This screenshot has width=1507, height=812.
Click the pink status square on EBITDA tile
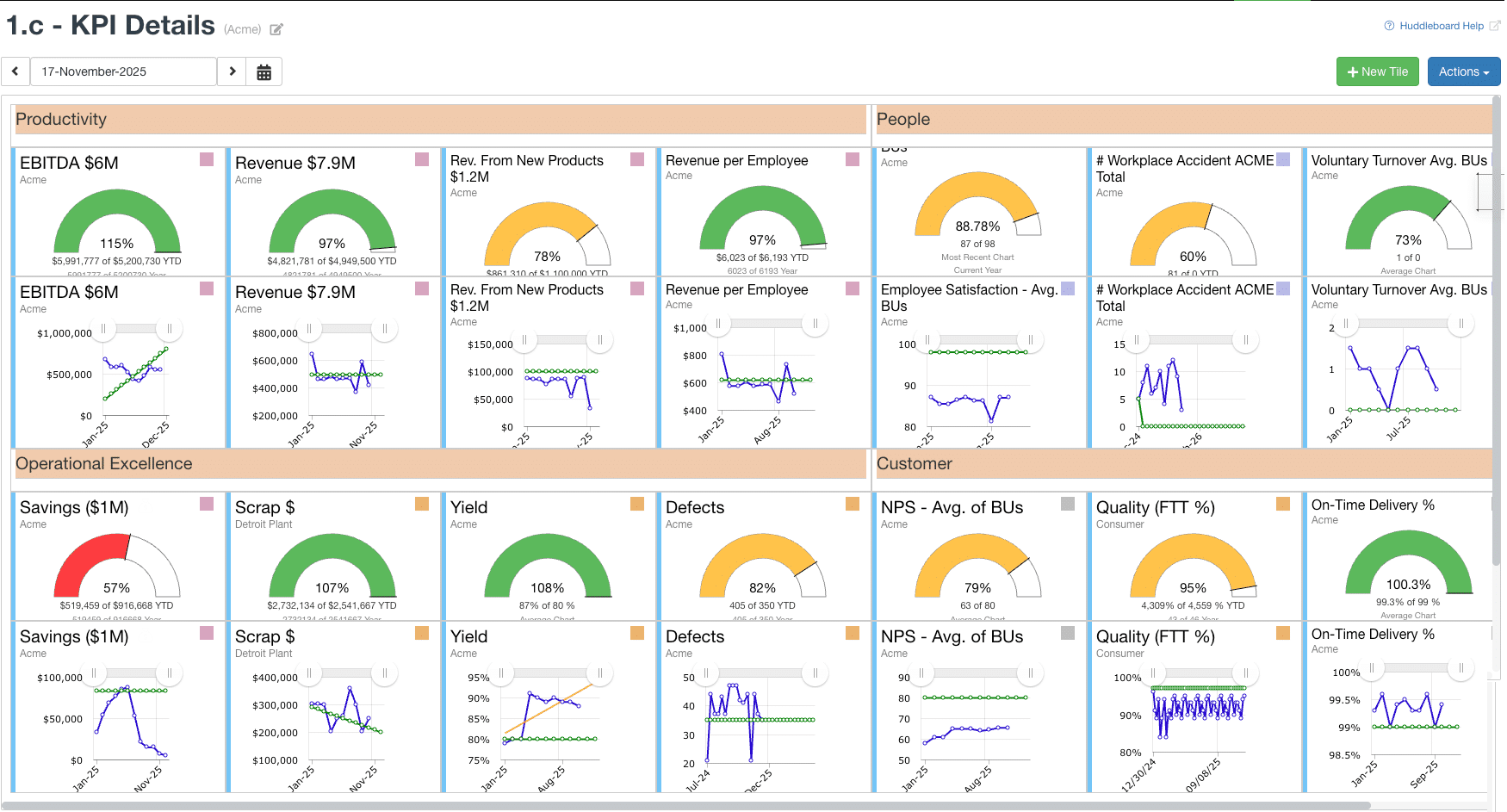206,159
